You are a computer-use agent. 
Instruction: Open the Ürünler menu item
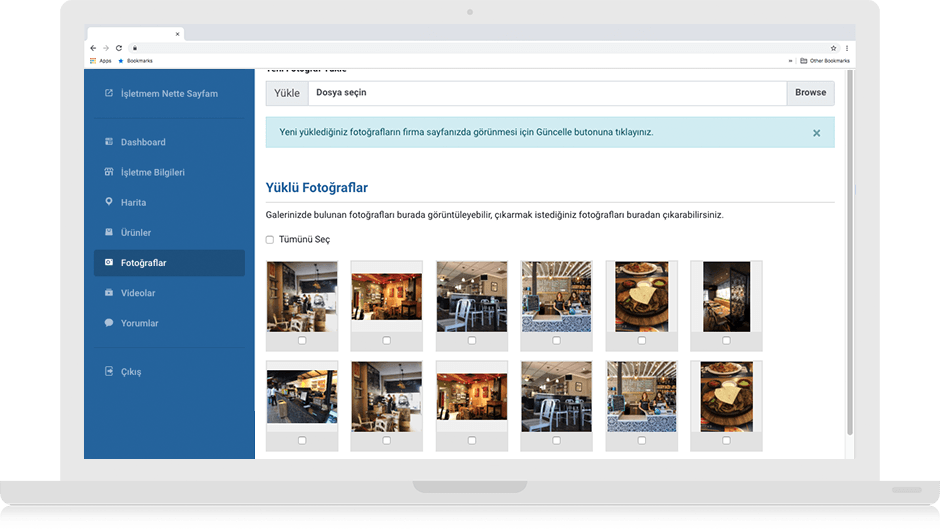pos(136,232)
